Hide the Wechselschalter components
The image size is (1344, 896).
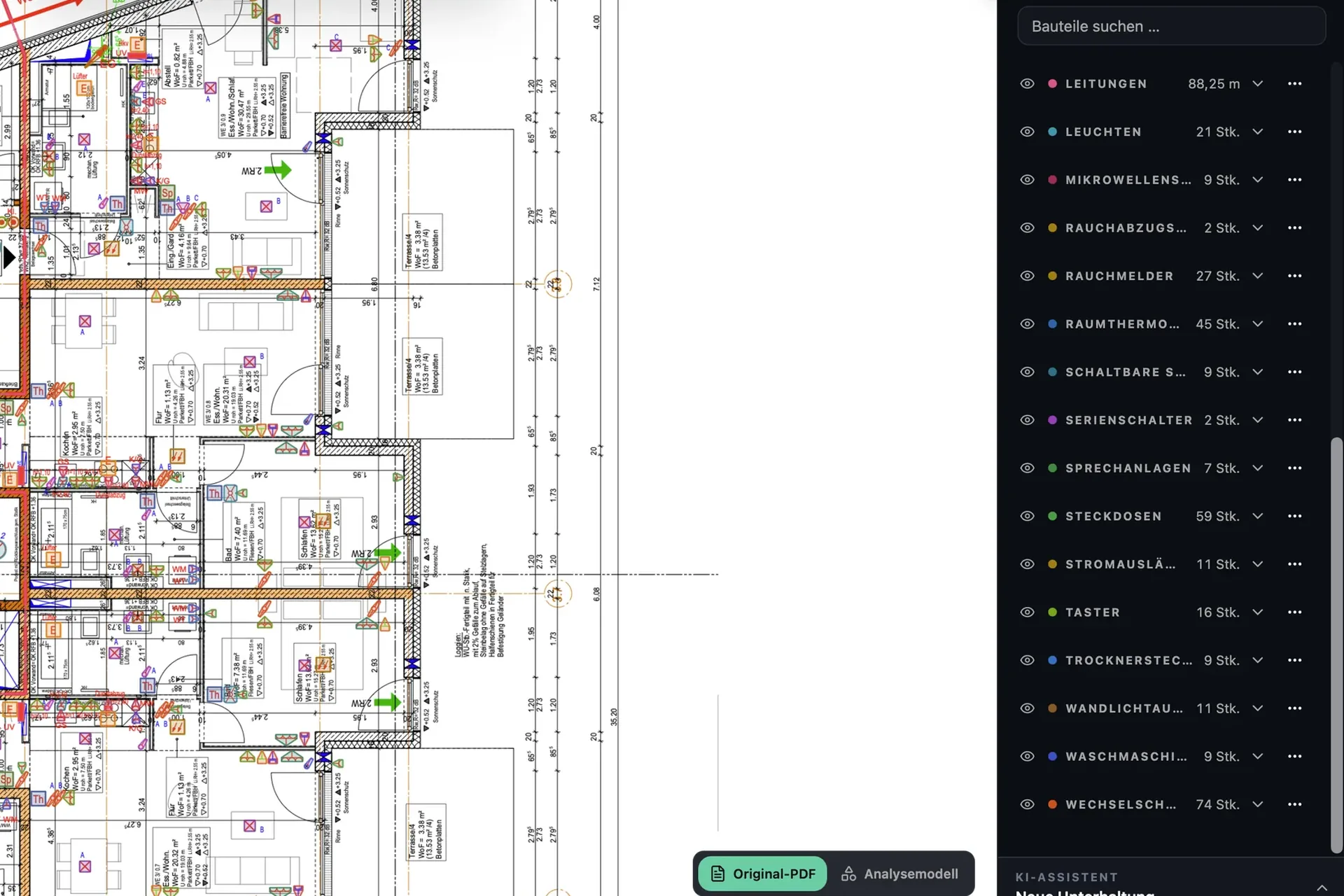coord(1027,804)
